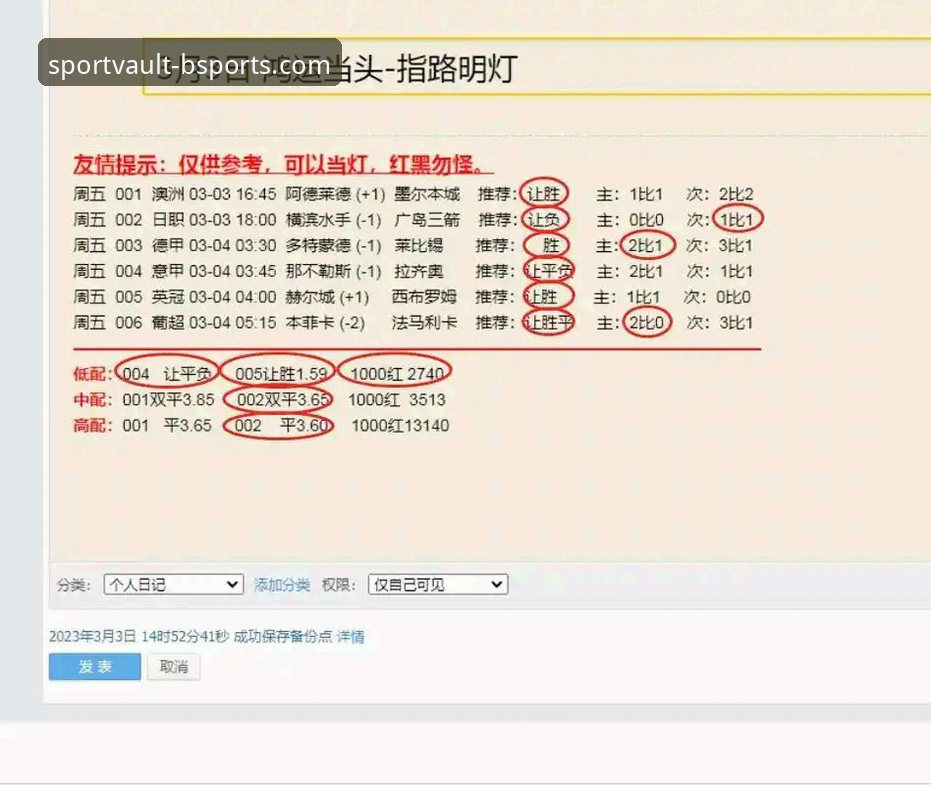Click main score 0比0 in row 002
The image size is (931, 785).
(647, 220)
